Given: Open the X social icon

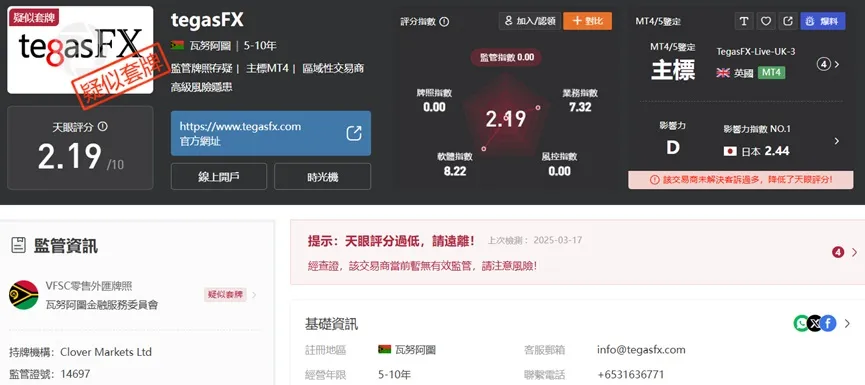Looking at the screenshot, I should point(815,323).
